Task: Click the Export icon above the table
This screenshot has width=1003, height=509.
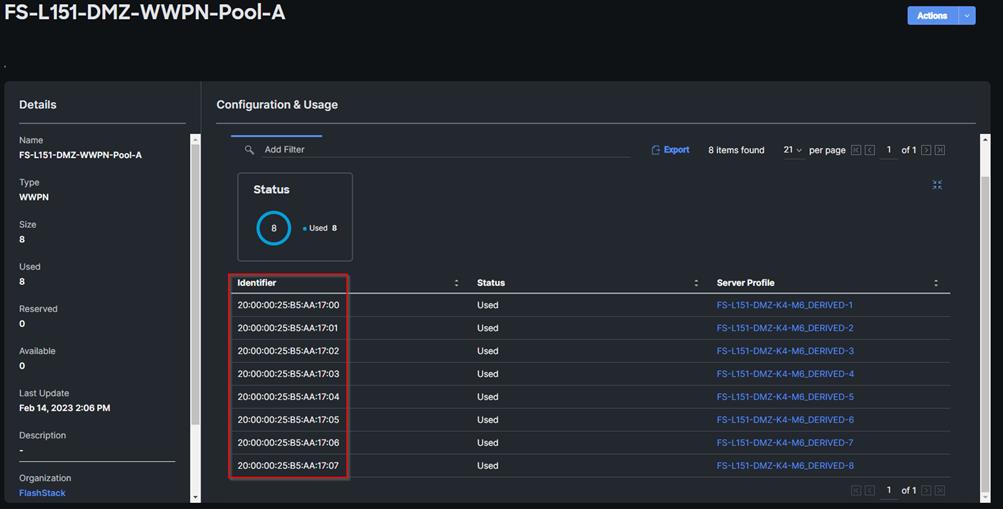Action: [x=656, y=150]
